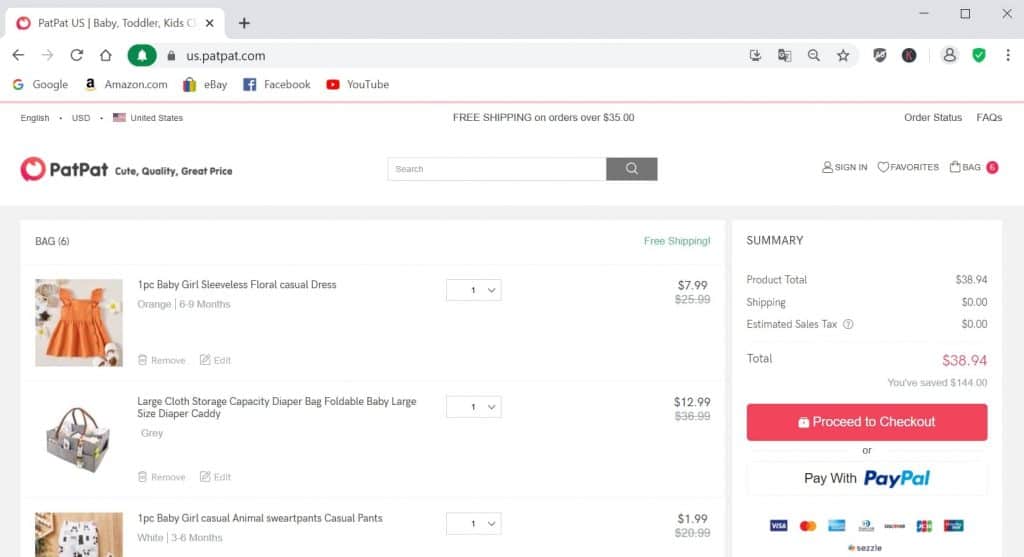This screenshot has height=557, width=1024.
Task: Open the Chrome profile avatar icon
Action: (950, 56)
